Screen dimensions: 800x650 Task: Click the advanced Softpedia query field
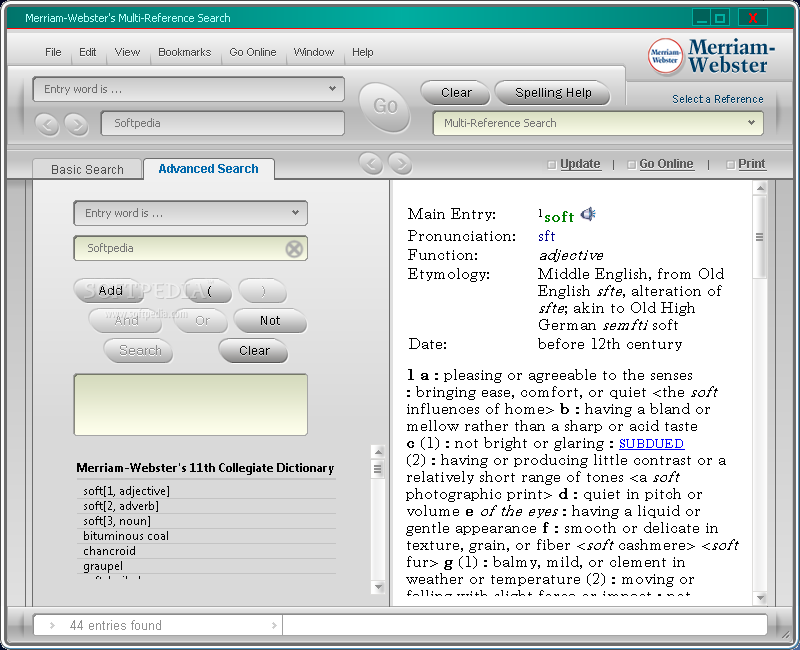tap(191, 248)
